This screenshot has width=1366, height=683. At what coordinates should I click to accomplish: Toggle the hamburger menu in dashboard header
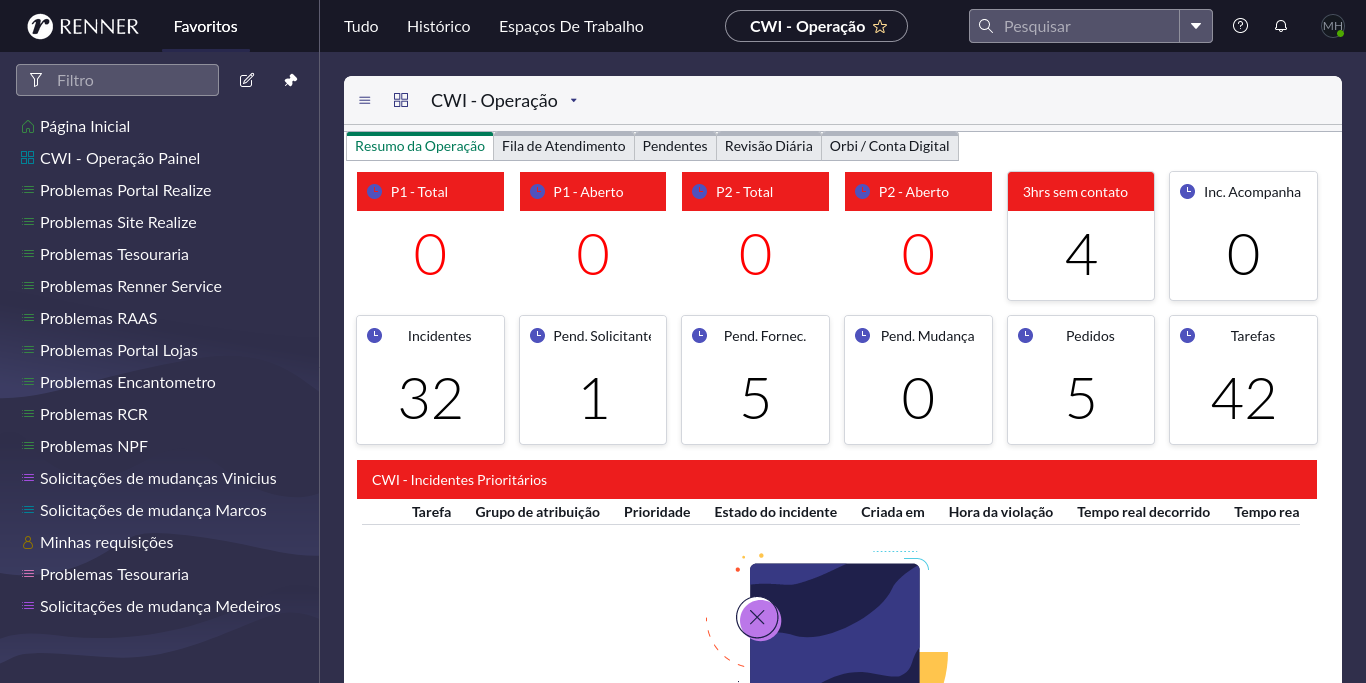(x=365, y=100)
